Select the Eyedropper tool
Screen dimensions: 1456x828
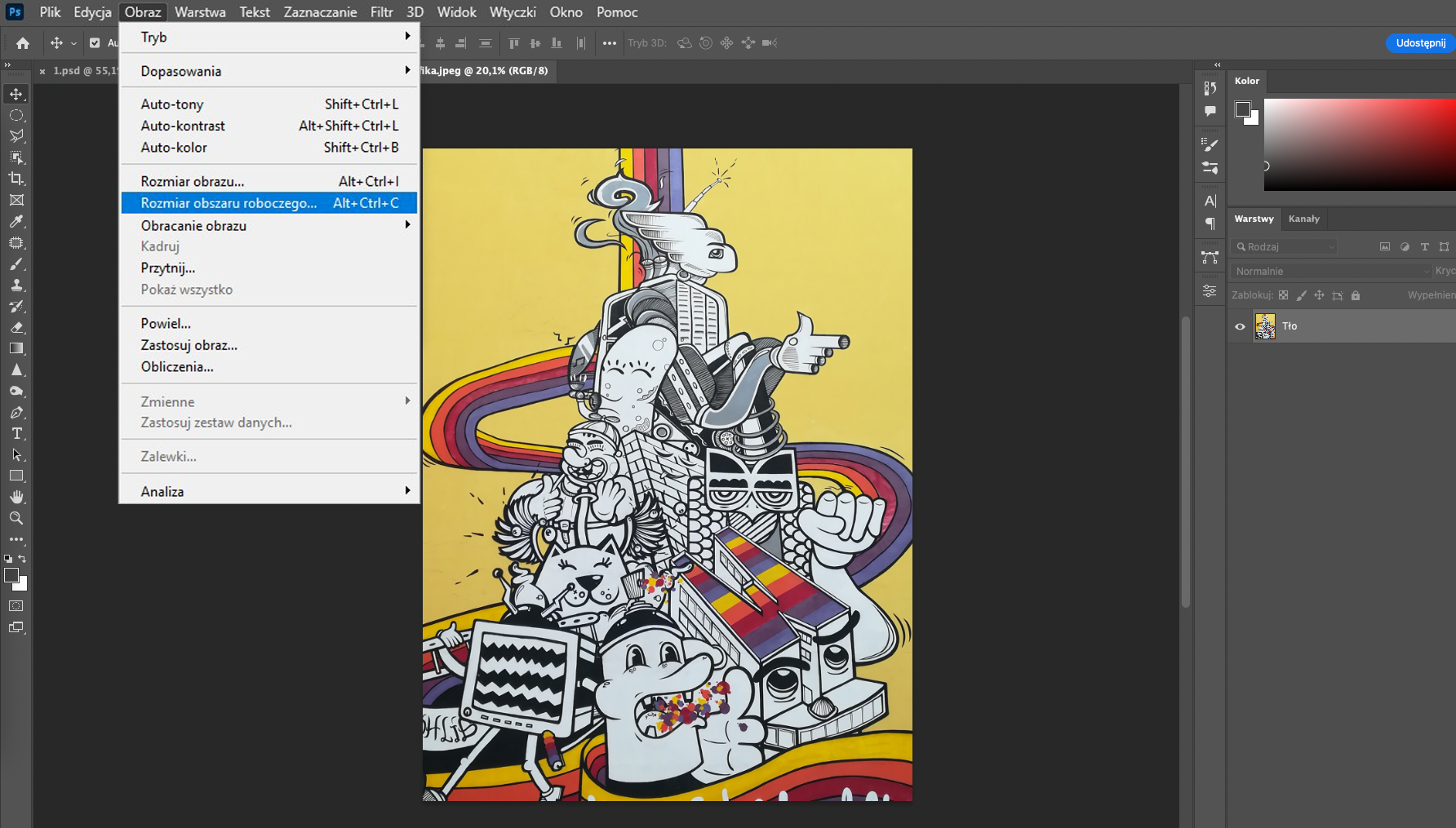click(x=16, y=221)
